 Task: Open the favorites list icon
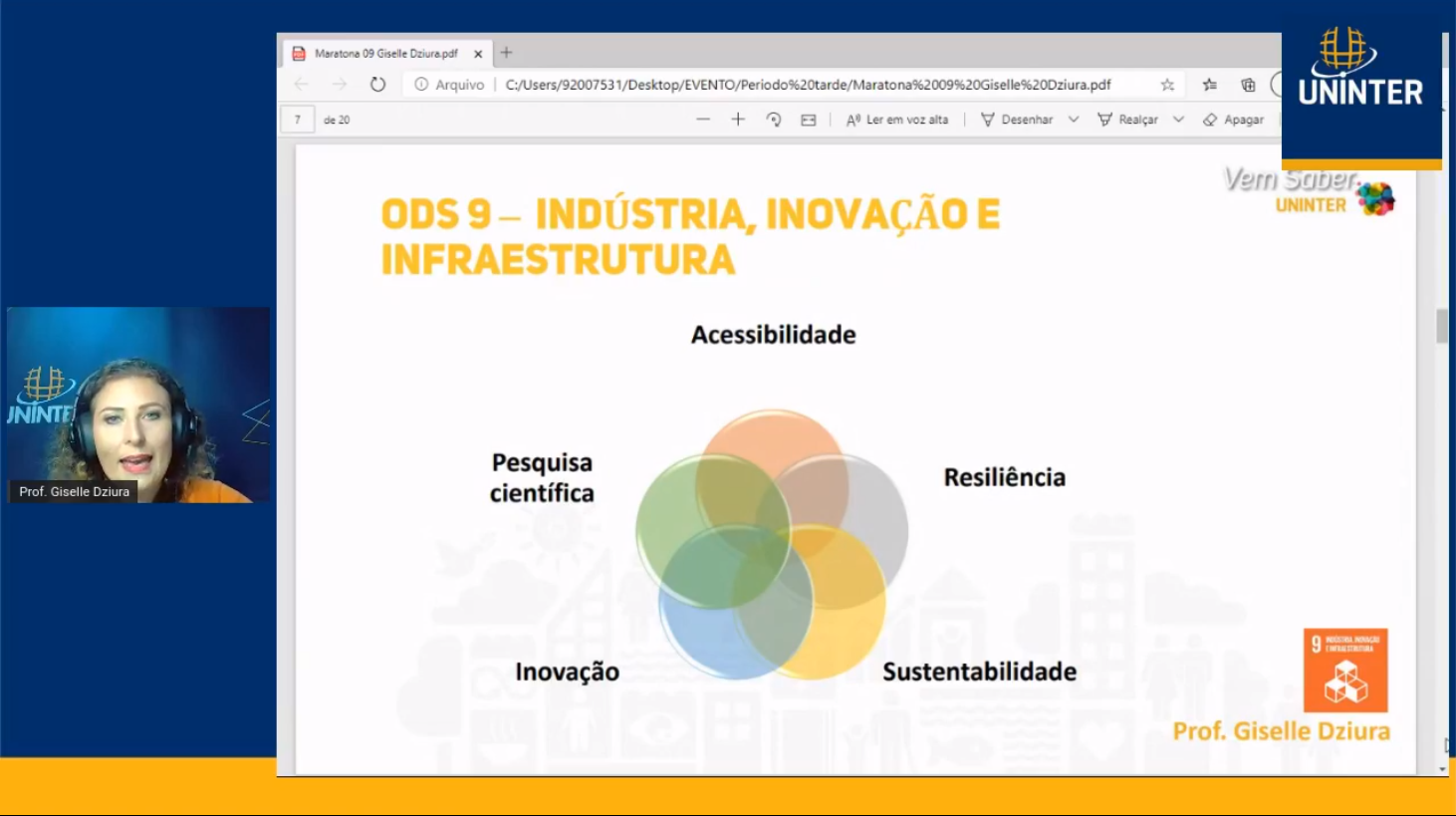click(x=1209, y=85)
